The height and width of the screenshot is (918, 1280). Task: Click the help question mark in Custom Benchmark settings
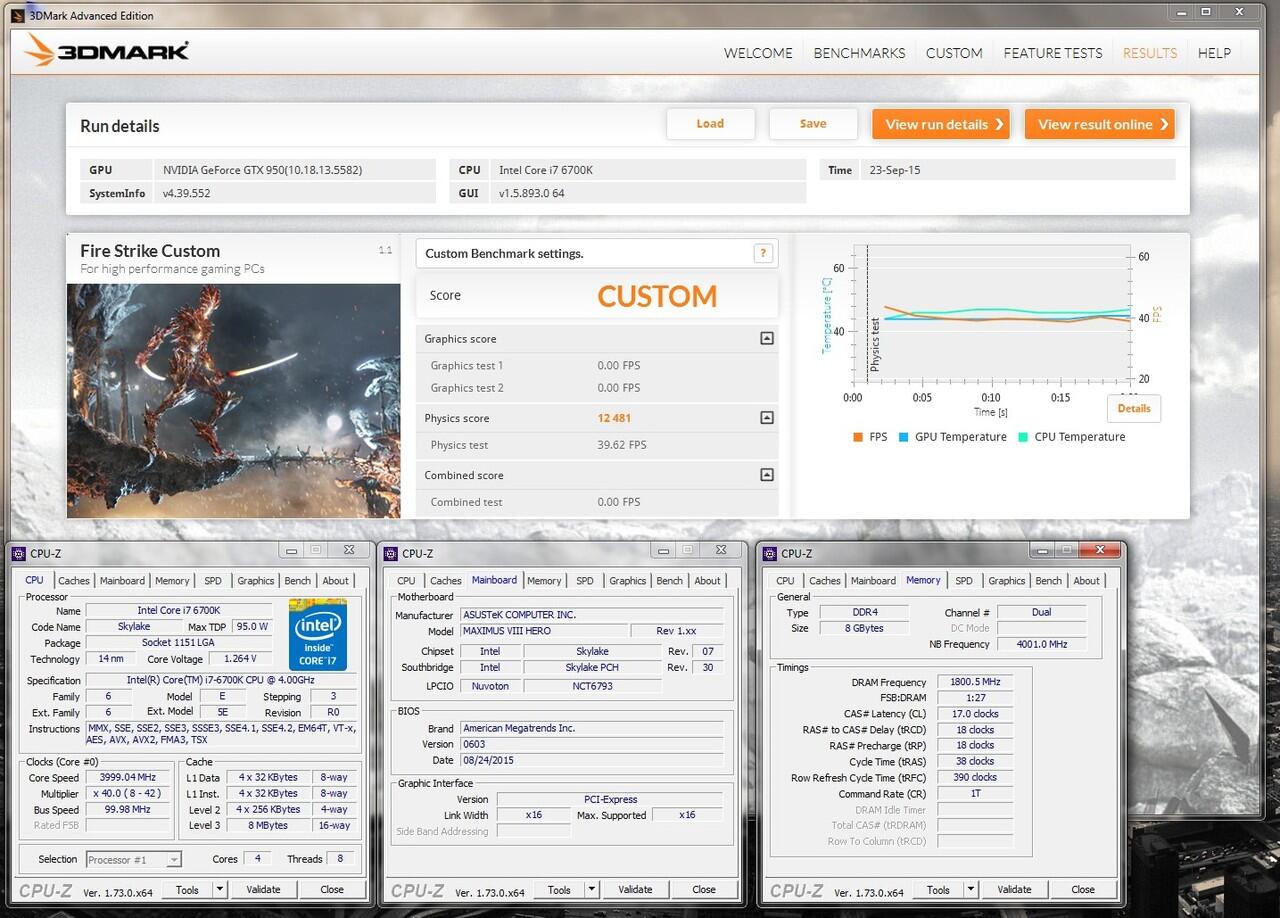tap(763, 253)
